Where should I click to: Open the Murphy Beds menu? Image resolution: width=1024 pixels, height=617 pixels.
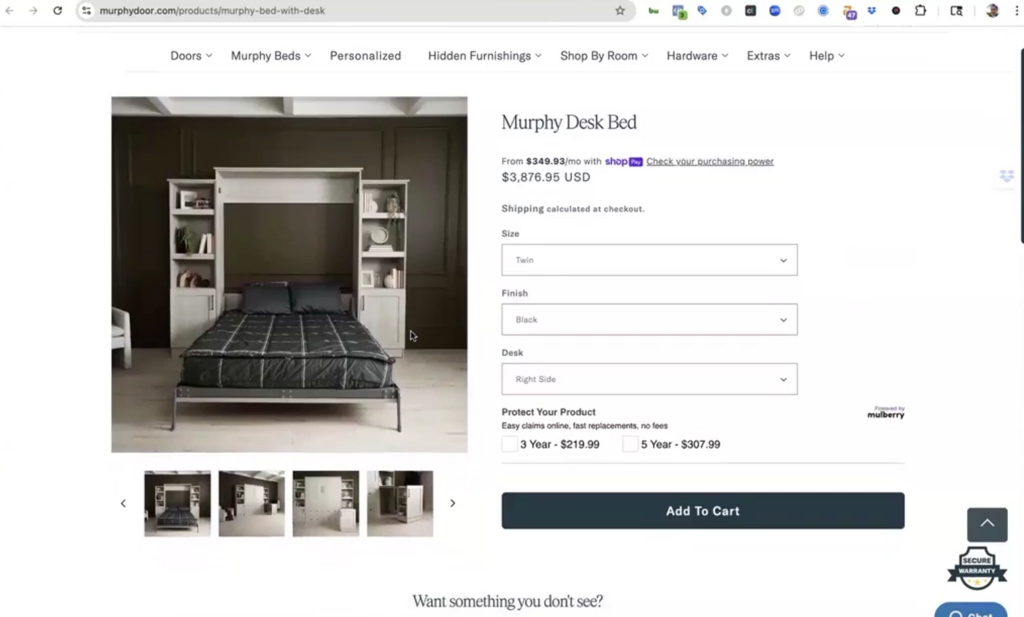[265, 56]
